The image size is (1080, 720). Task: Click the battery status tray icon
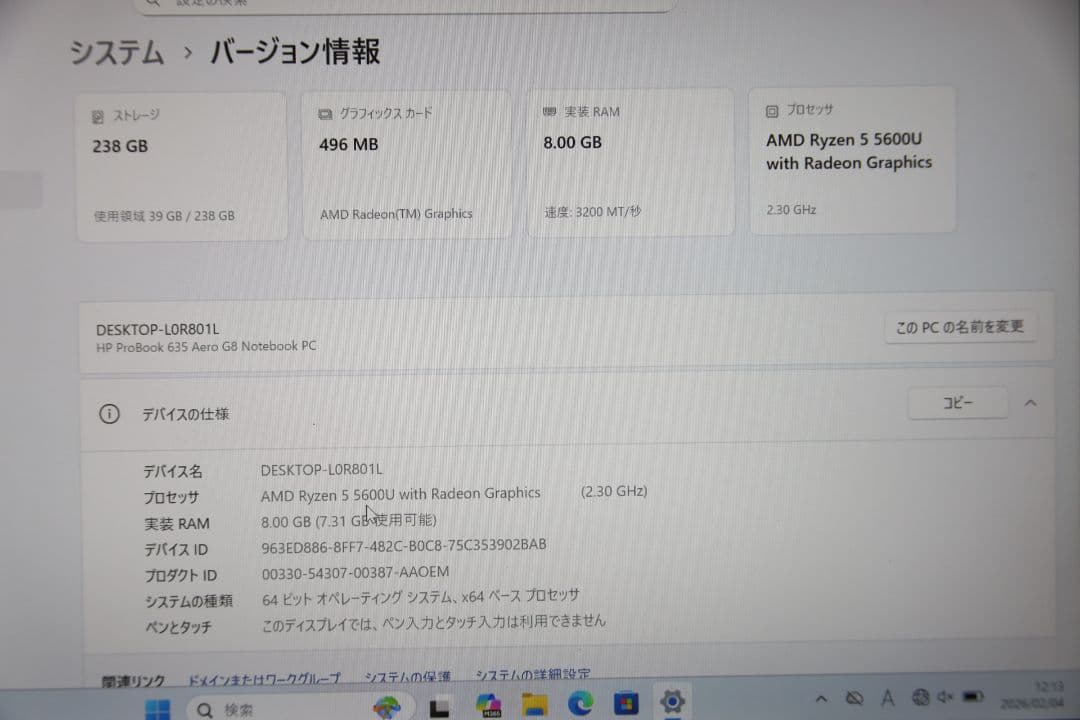pyautogui.click(x=973, y=697)
